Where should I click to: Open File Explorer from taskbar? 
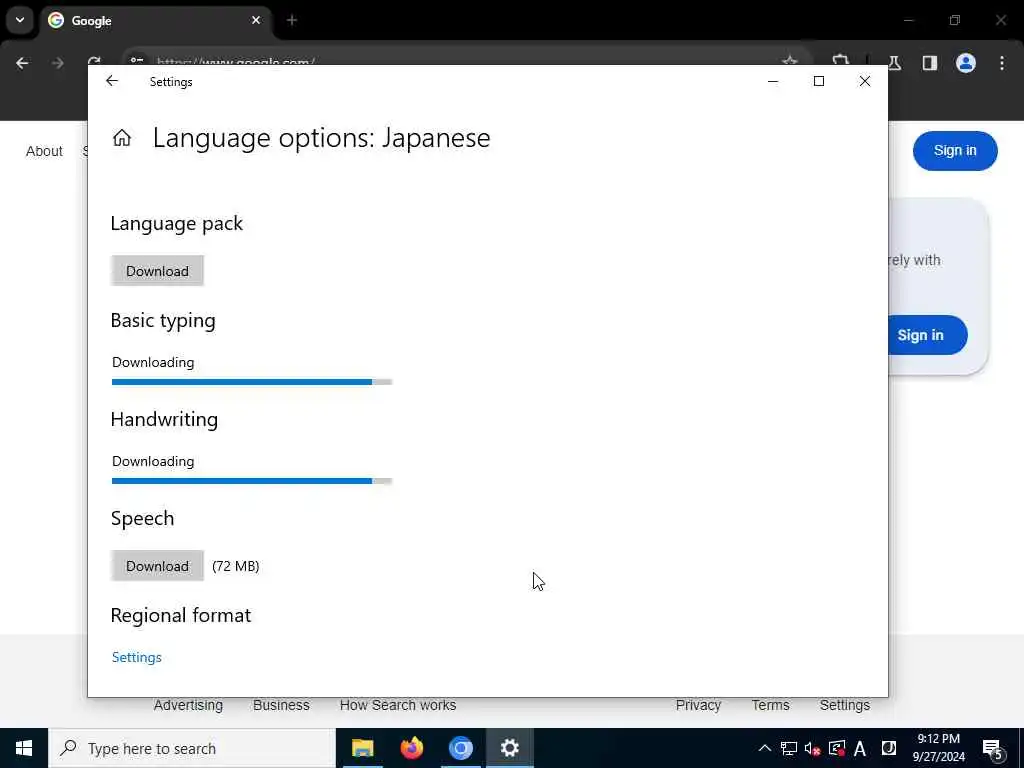point(362,748)
